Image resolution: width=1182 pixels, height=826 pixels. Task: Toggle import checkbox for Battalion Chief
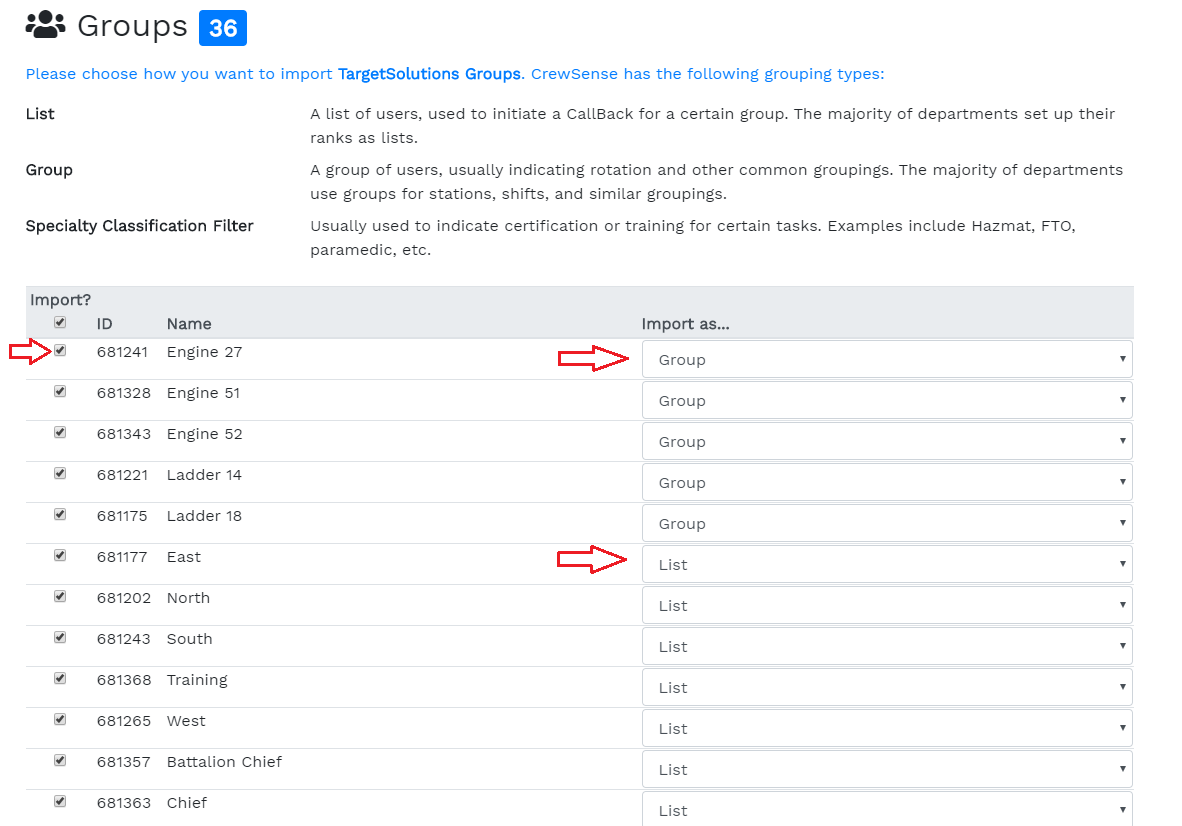(x=60, y=760)
